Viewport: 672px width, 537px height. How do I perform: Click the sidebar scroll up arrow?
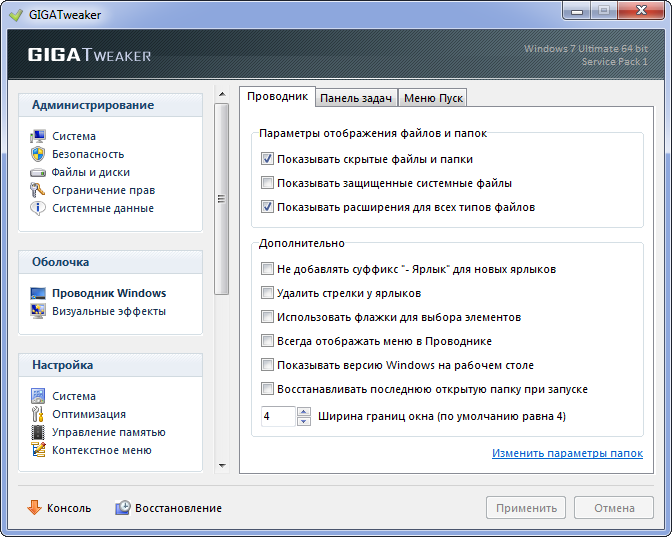click(x=222, y=94)
